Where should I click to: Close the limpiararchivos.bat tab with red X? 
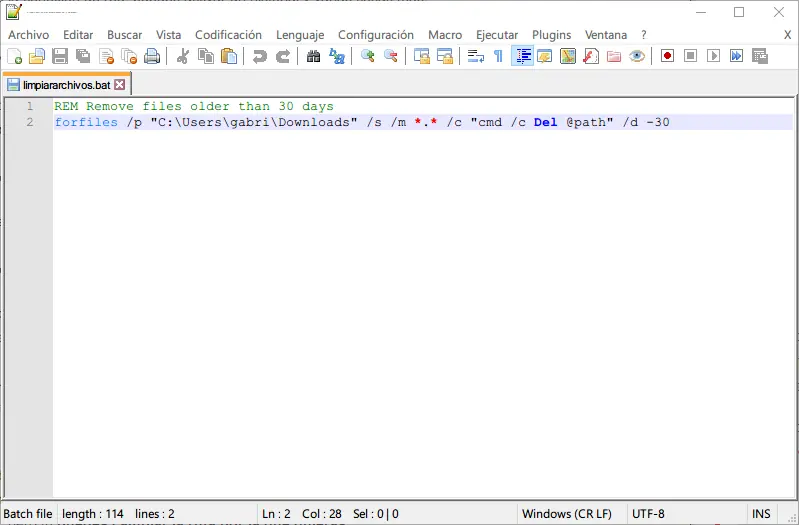pyautogui.click(x=119, y=85)
